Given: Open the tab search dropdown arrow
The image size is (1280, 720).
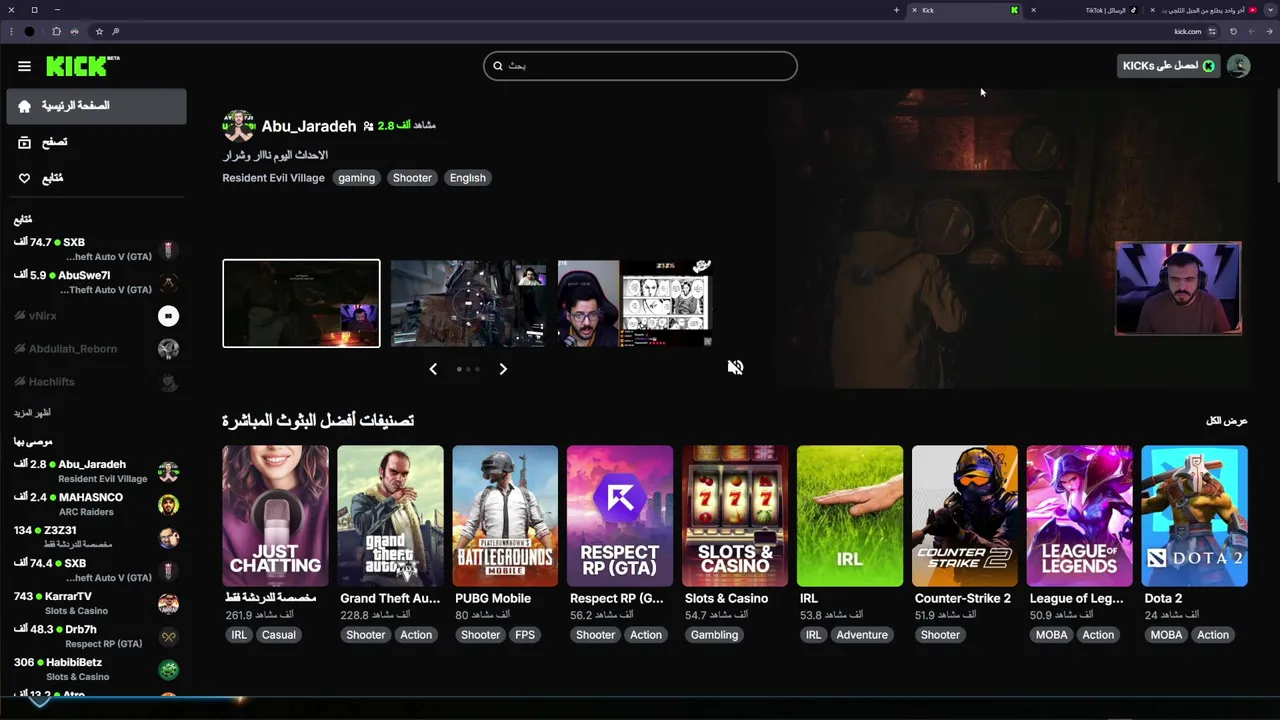Looking at the screenshot, I should [1270, 10].
